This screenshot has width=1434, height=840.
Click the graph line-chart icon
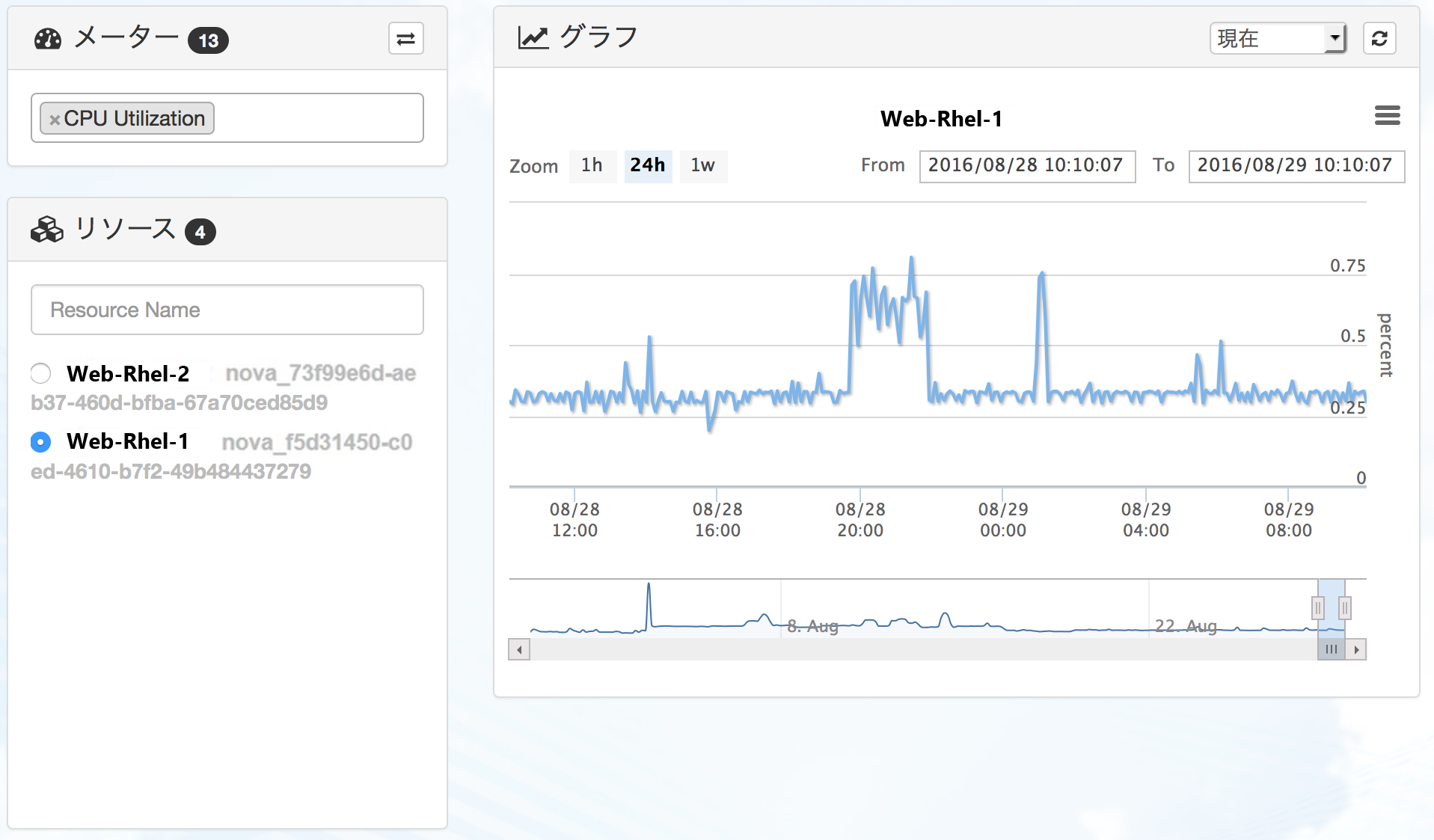533,37
